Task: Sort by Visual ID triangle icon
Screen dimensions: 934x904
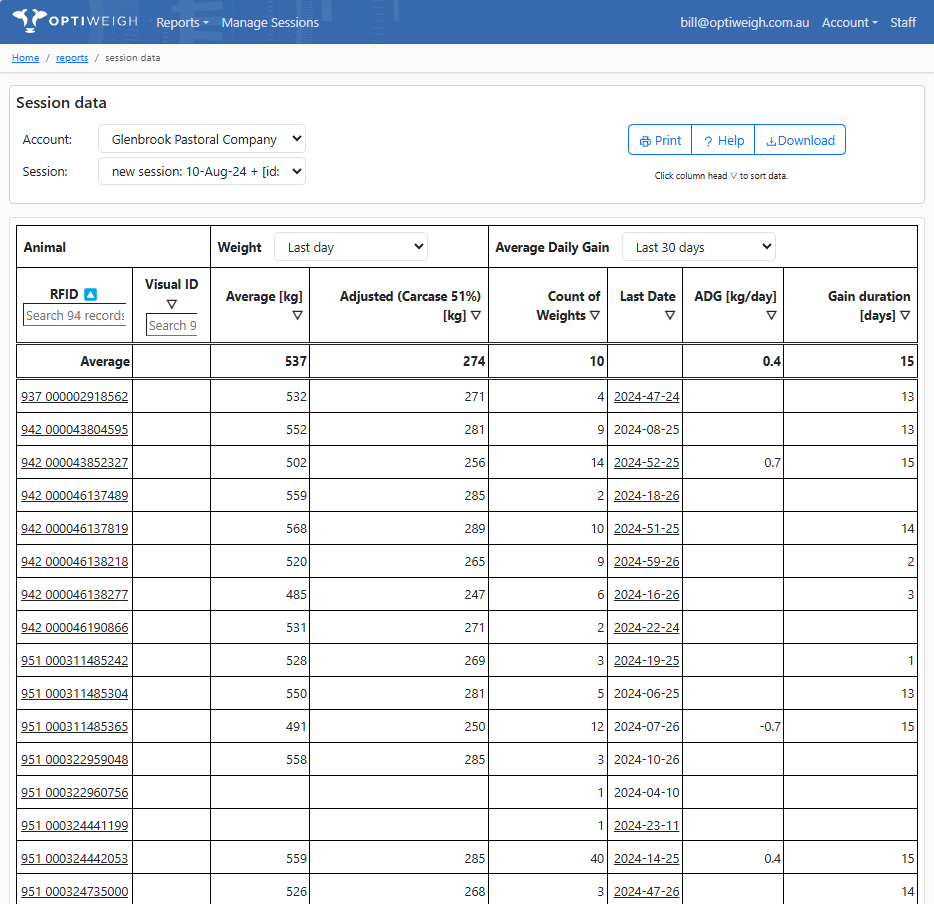Action: point(171,304)
